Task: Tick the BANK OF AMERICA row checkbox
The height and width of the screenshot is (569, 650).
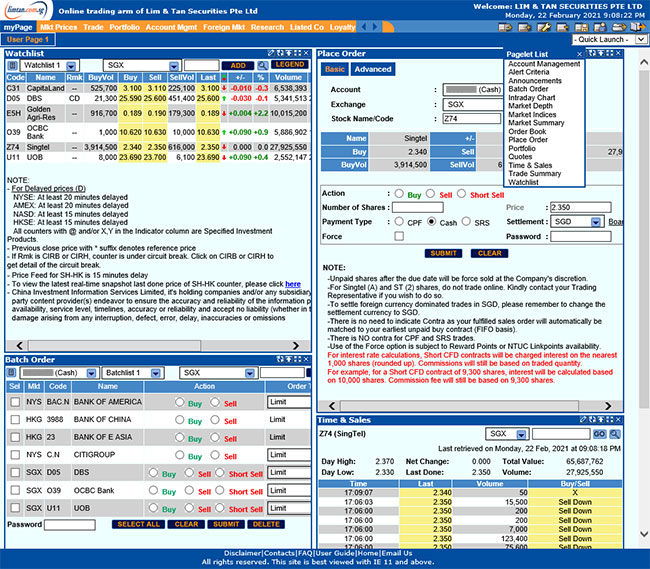Action: click(15, 402)
